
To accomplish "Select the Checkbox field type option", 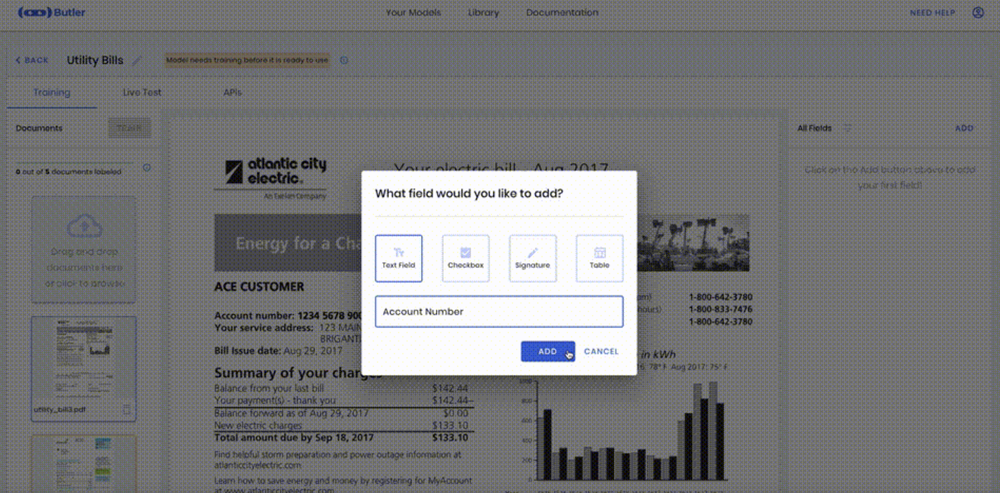I will (466, 258).
